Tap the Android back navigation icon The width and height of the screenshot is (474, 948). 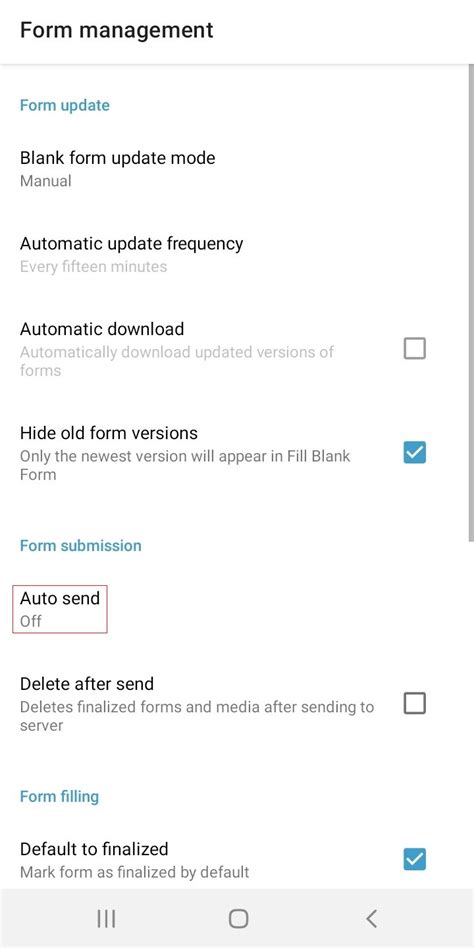[371, 918]
